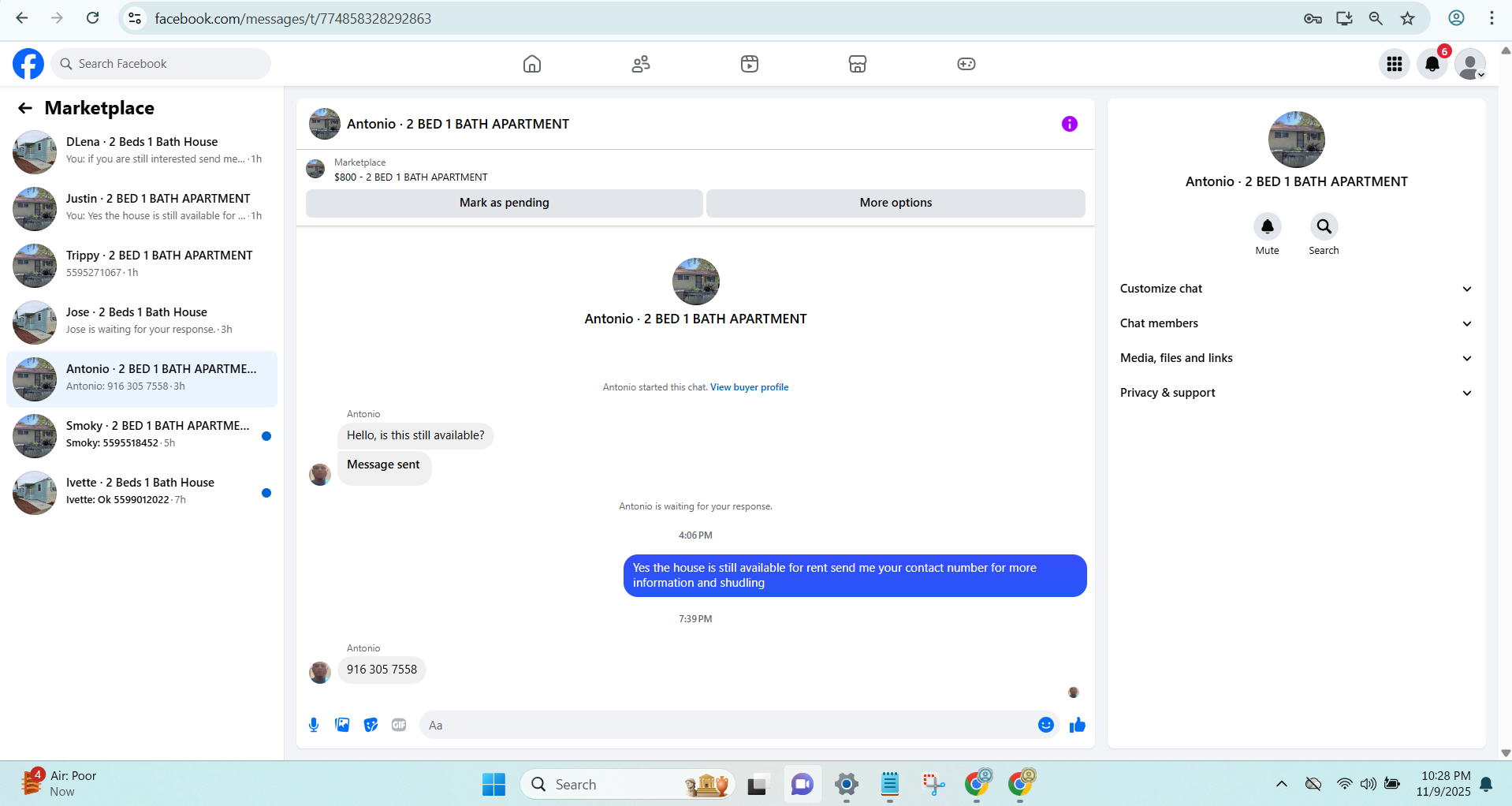Viewport: 1512px width, 806px height.
Task: Open Ivette 2 Beds 1 Bath House chat
Action: pos(142,492)
